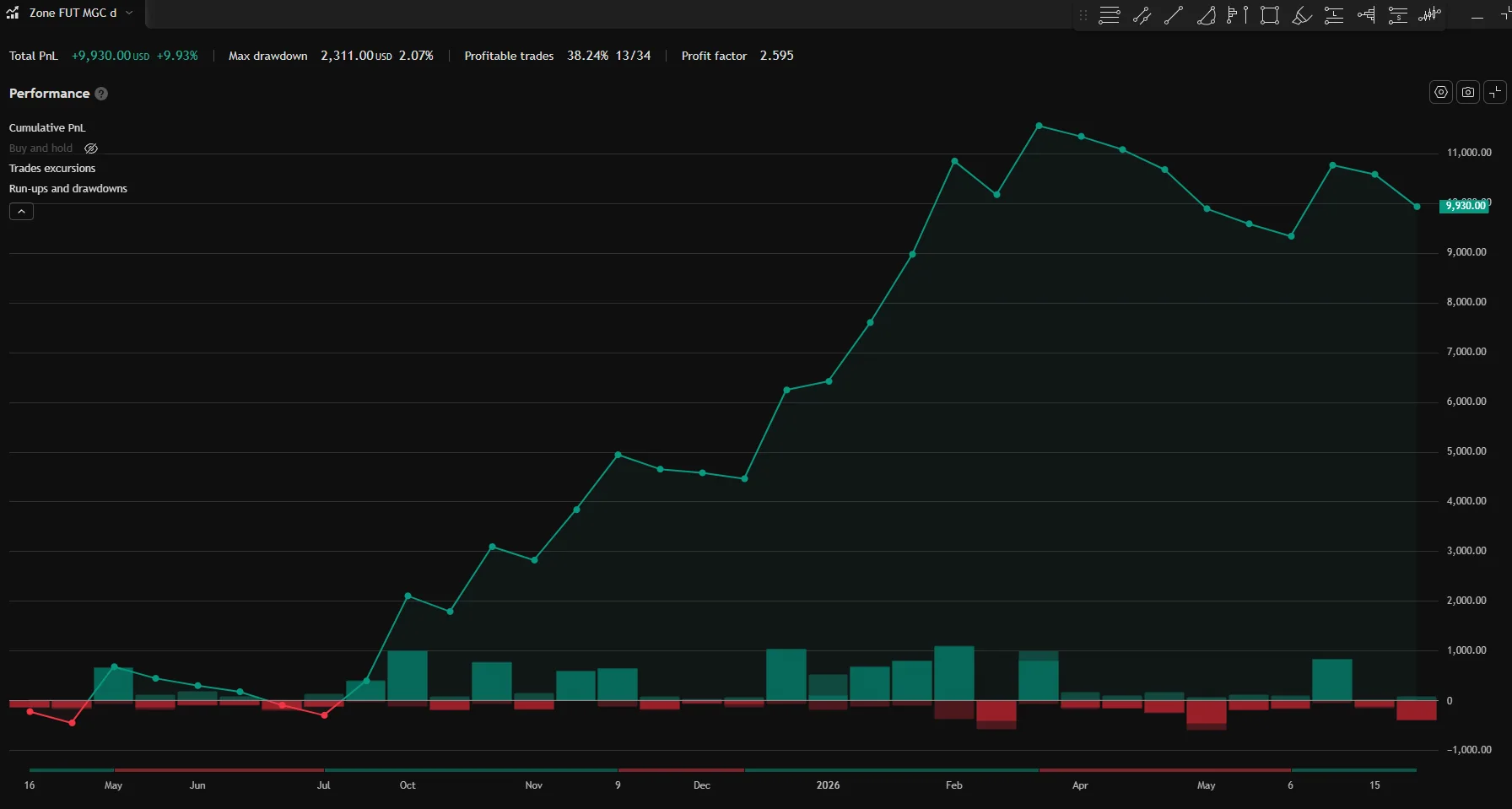Click the Feb time axis label

(x=953, y=785)
